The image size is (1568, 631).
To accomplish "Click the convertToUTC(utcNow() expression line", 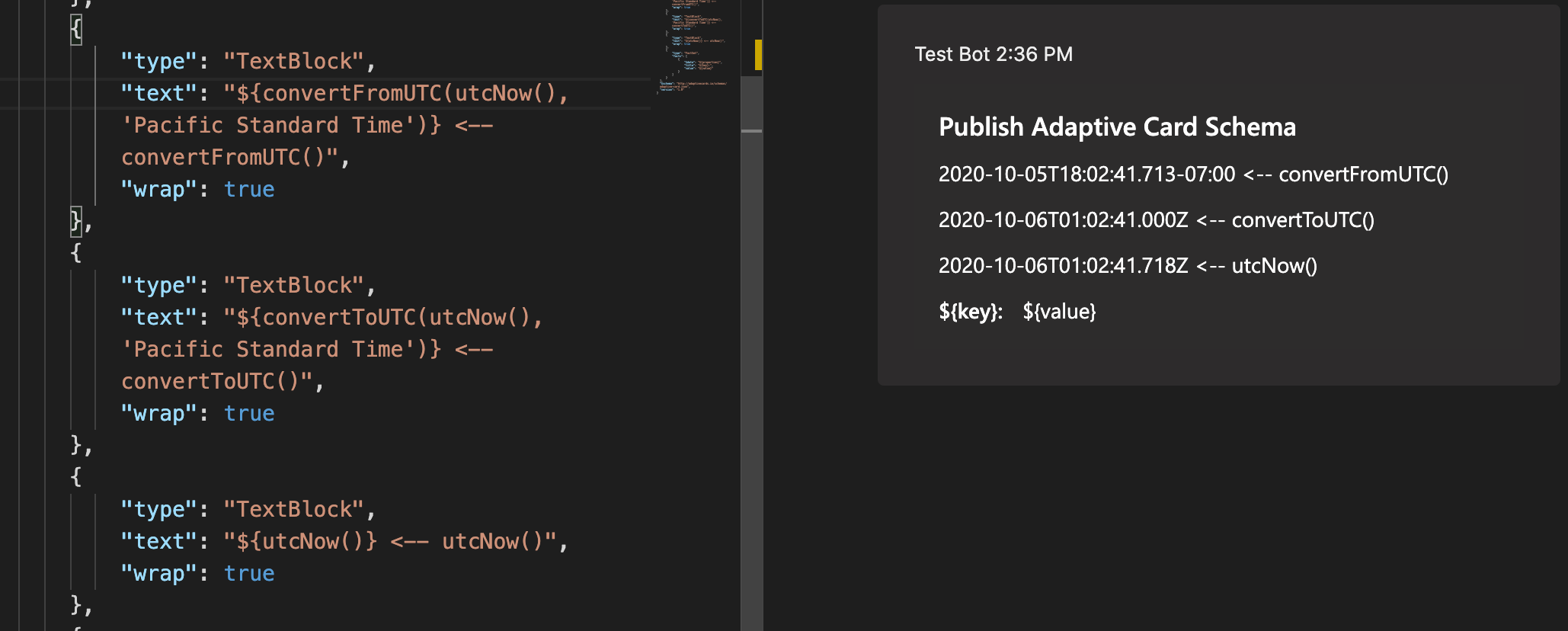I will pos(331,317).
